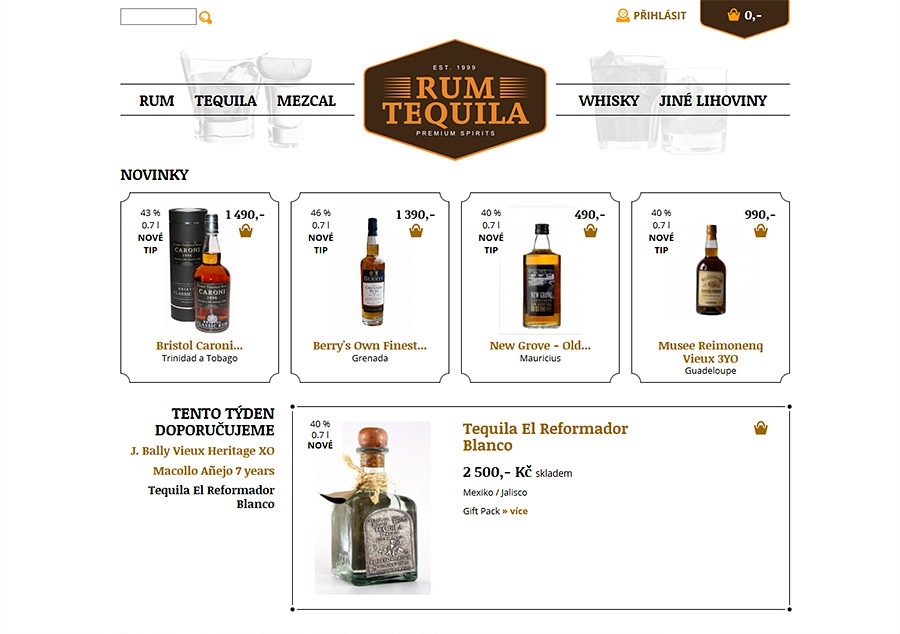Select J. Bally Vieux Heritage XO recommendation
The width and height of the screenshot is (900, 634).
pos(202,451)
